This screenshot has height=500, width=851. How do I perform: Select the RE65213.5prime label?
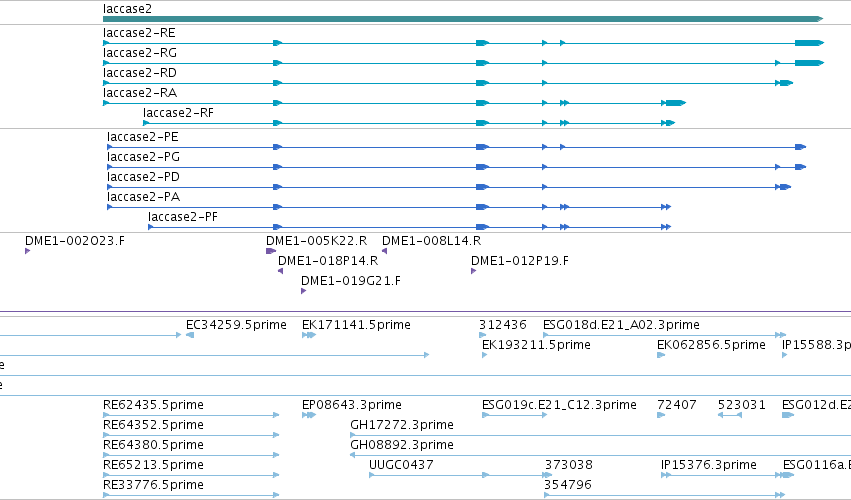coord(153,465)
